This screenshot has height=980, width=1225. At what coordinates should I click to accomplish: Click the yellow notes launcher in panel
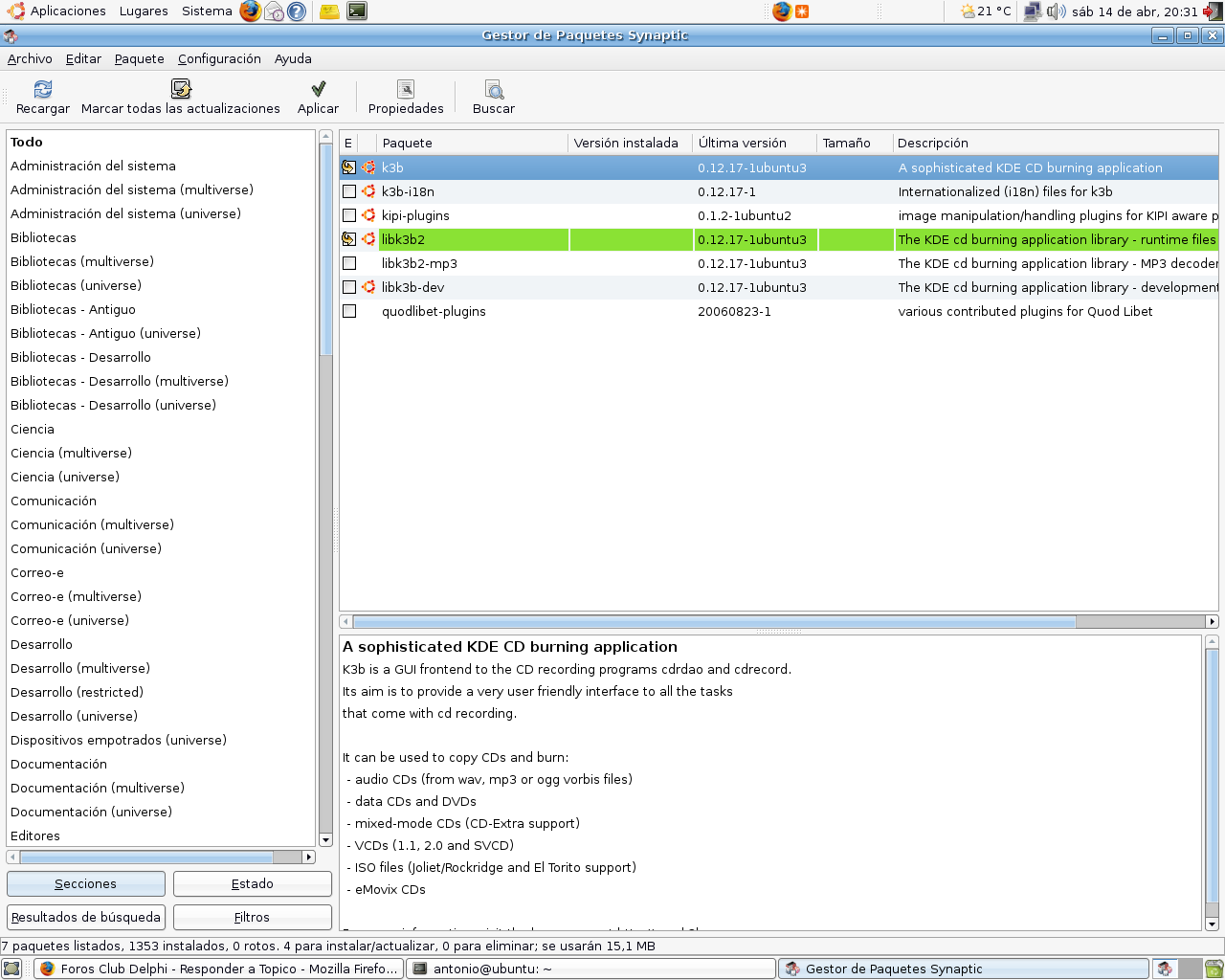point(329,11)
